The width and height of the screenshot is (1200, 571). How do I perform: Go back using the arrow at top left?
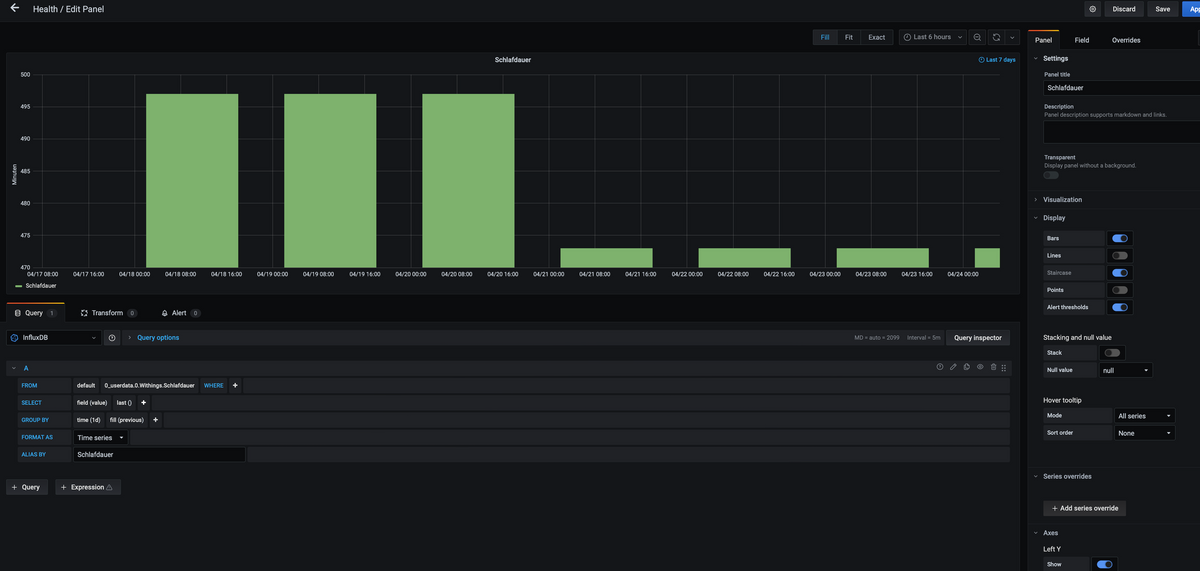[14, 8]
